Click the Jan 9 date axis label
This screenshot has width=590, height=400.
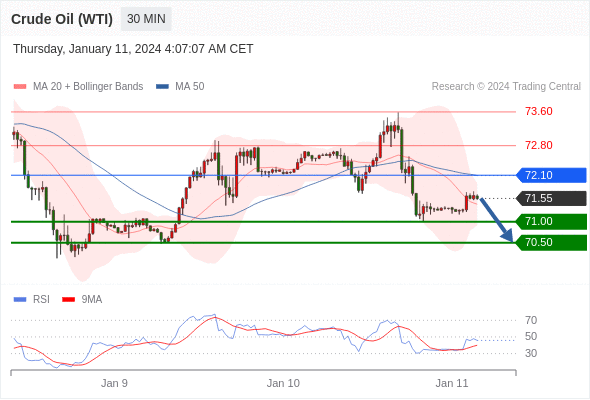tap(114, 383)
